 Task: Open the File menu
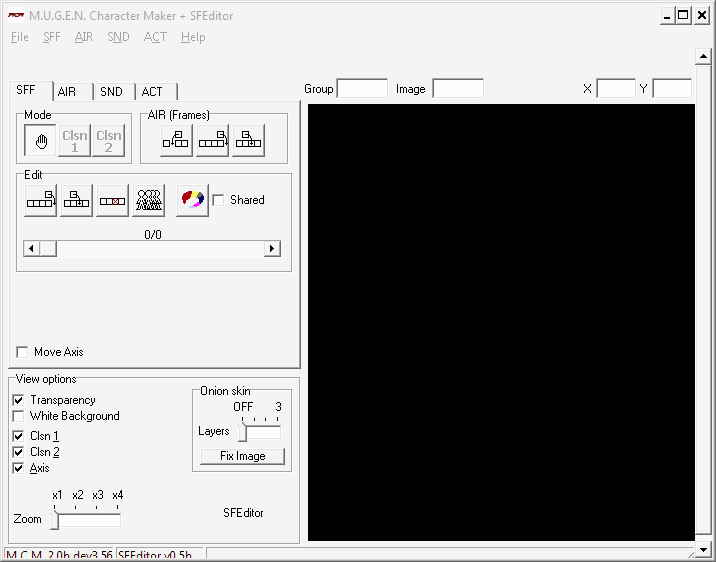point(20,37)
